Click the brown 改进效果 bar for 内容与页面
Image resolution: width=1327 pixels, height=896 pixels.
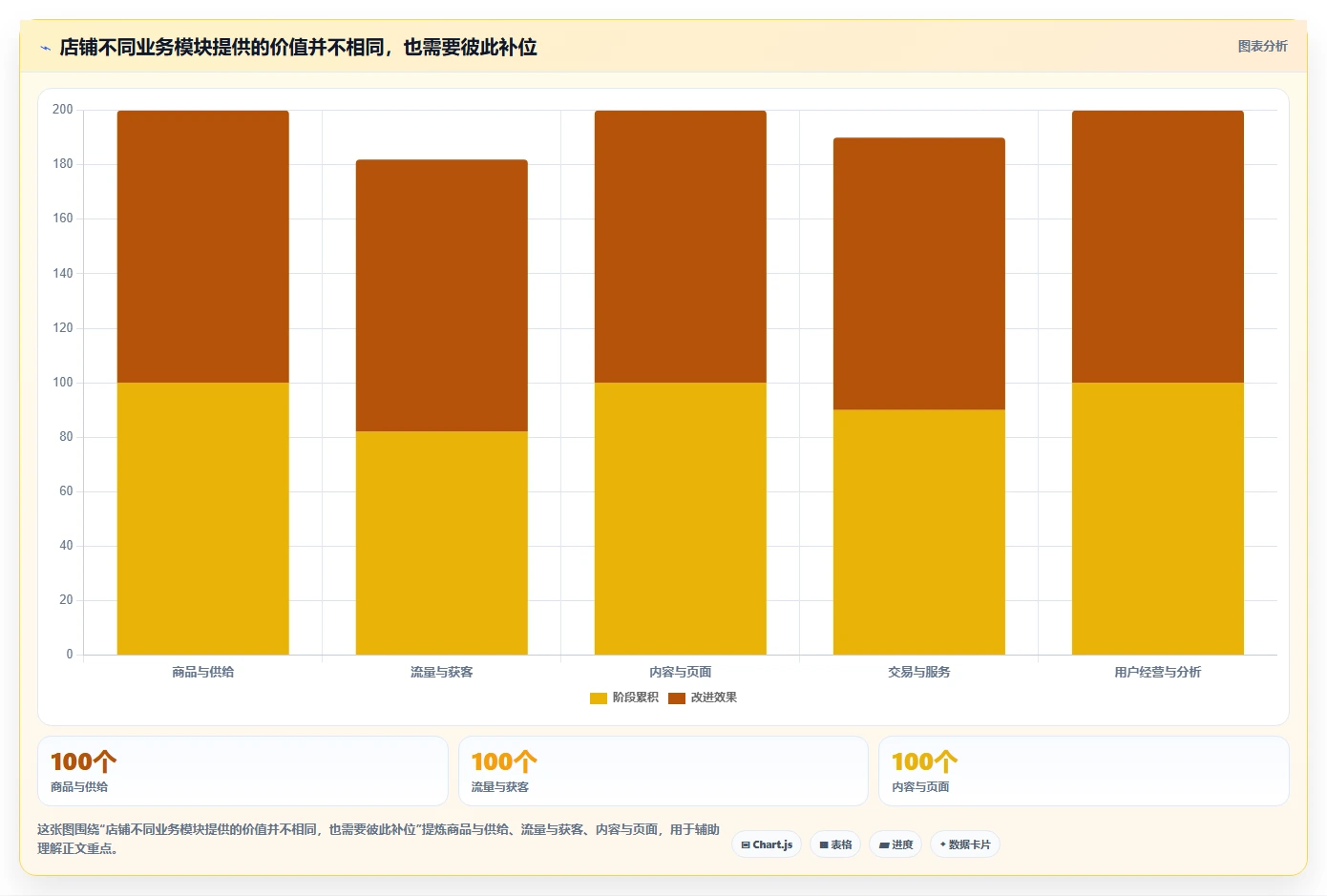click(x=681, y=246)
